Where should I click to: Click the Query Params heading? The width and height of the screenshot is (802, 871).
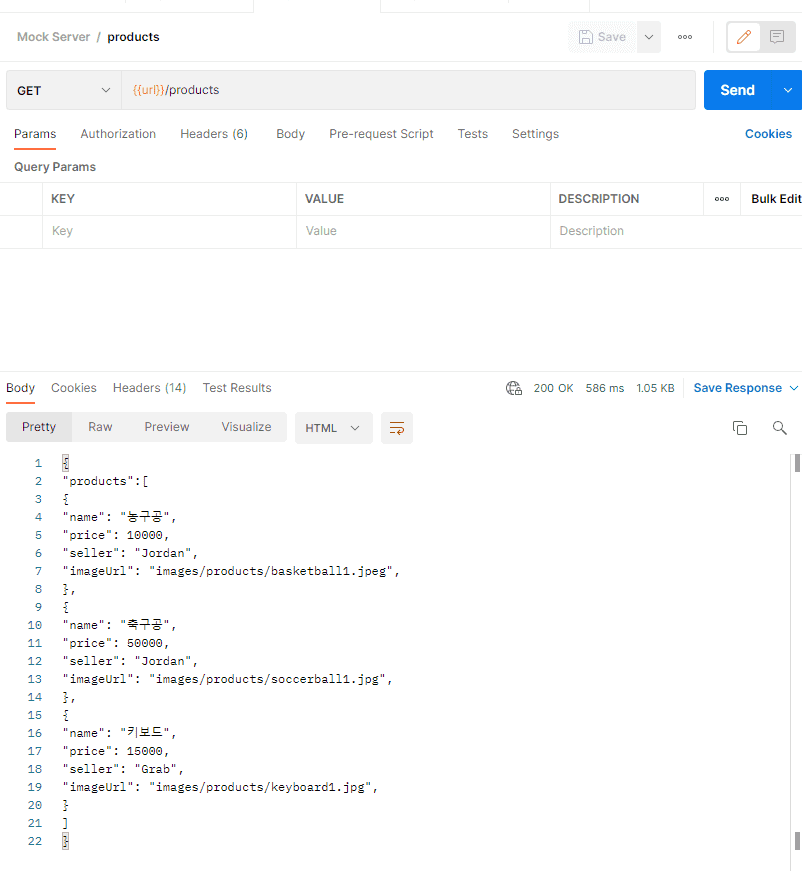pos(55,167)
